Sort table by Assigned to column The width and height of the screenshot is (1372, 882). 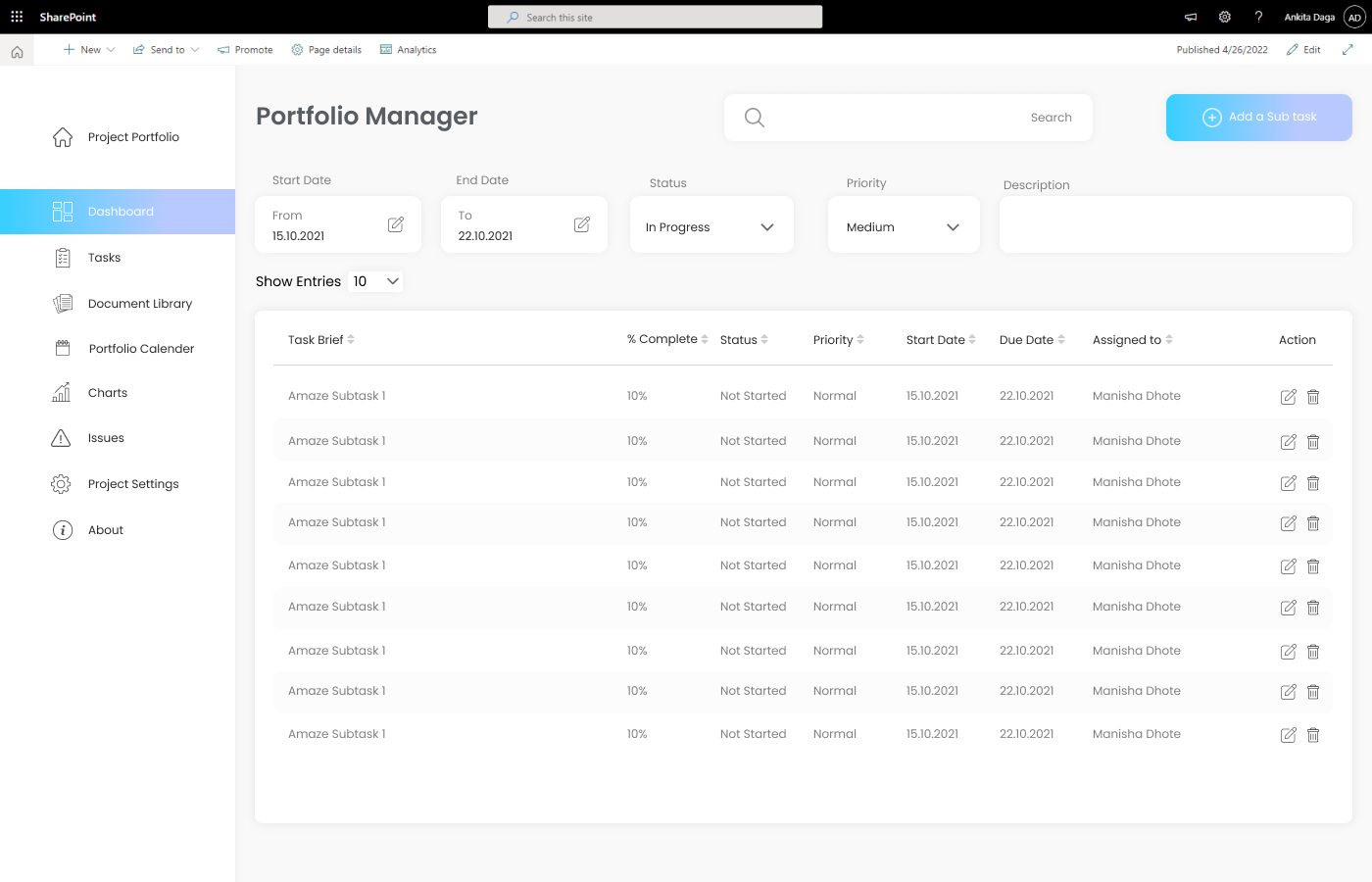click(1169, 340)
